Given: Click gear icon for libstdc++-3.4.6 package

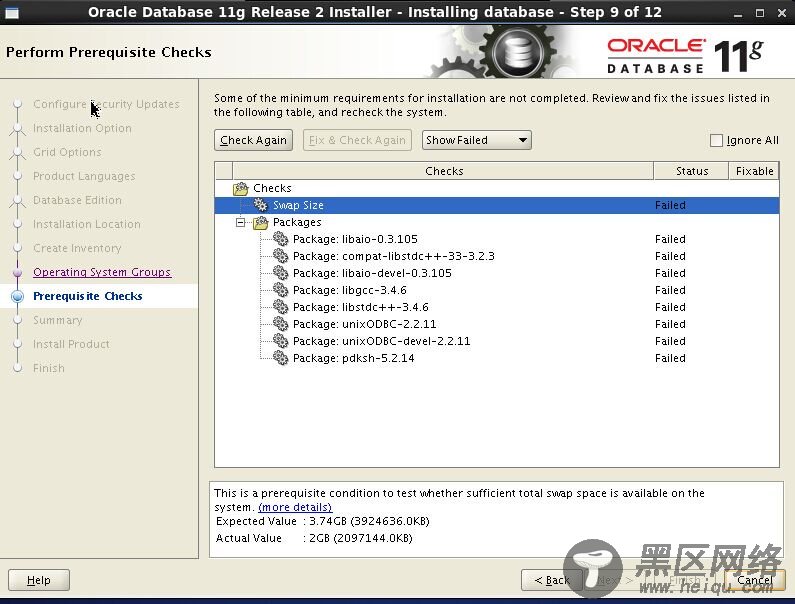Looking at the screenshot, I should pos(280,307).
